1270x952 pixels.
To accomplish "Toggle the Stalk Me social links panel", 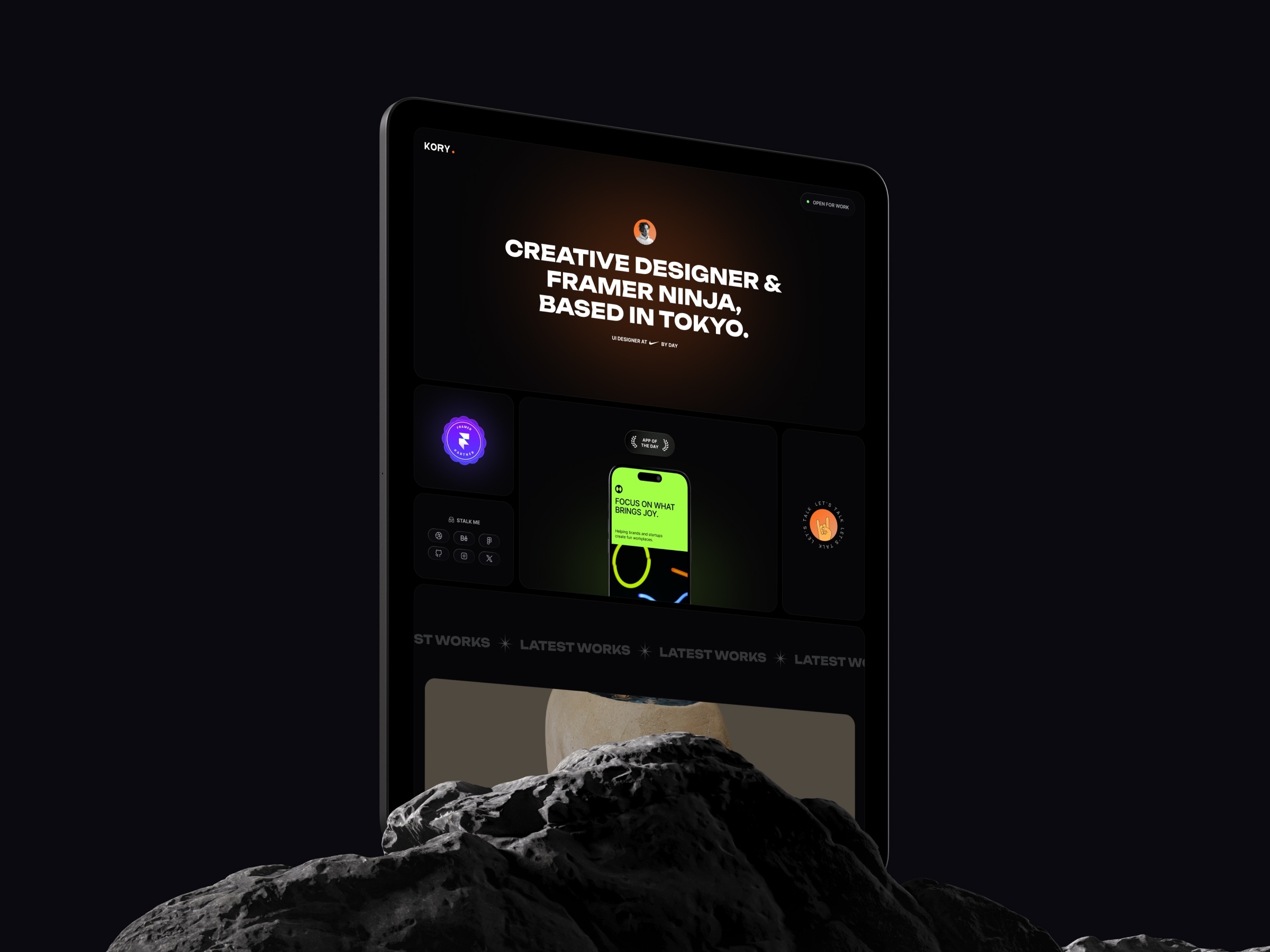I will pos(463,520).
